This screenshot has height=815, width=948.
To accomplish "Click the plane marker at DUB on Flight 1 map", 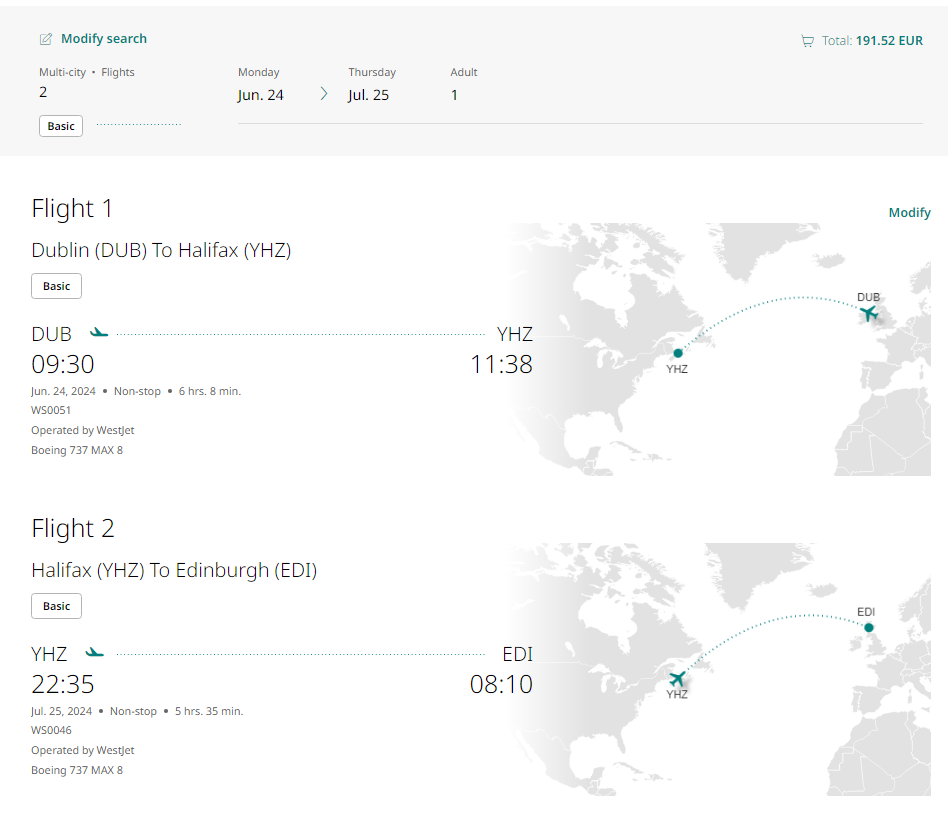I will click(869, 313).
